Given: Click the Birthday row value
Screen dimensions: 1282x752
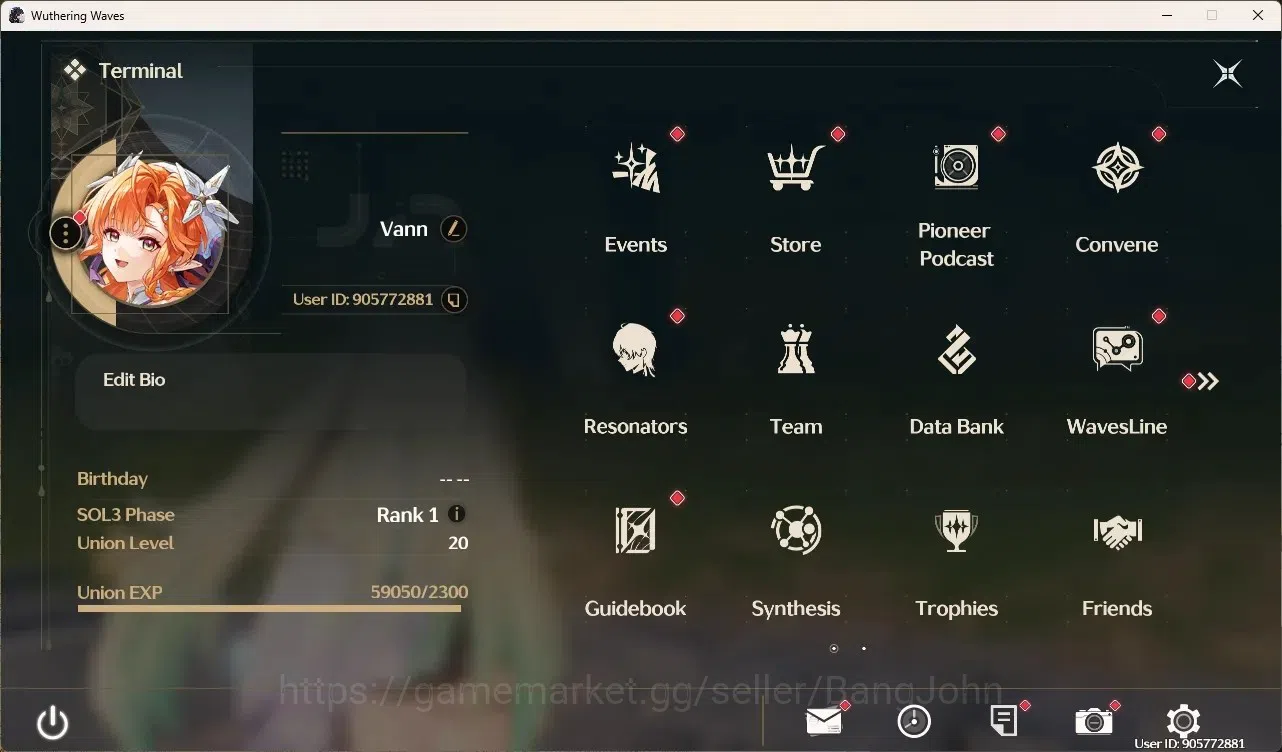Looking at the screenshot, I should point(454,479).
